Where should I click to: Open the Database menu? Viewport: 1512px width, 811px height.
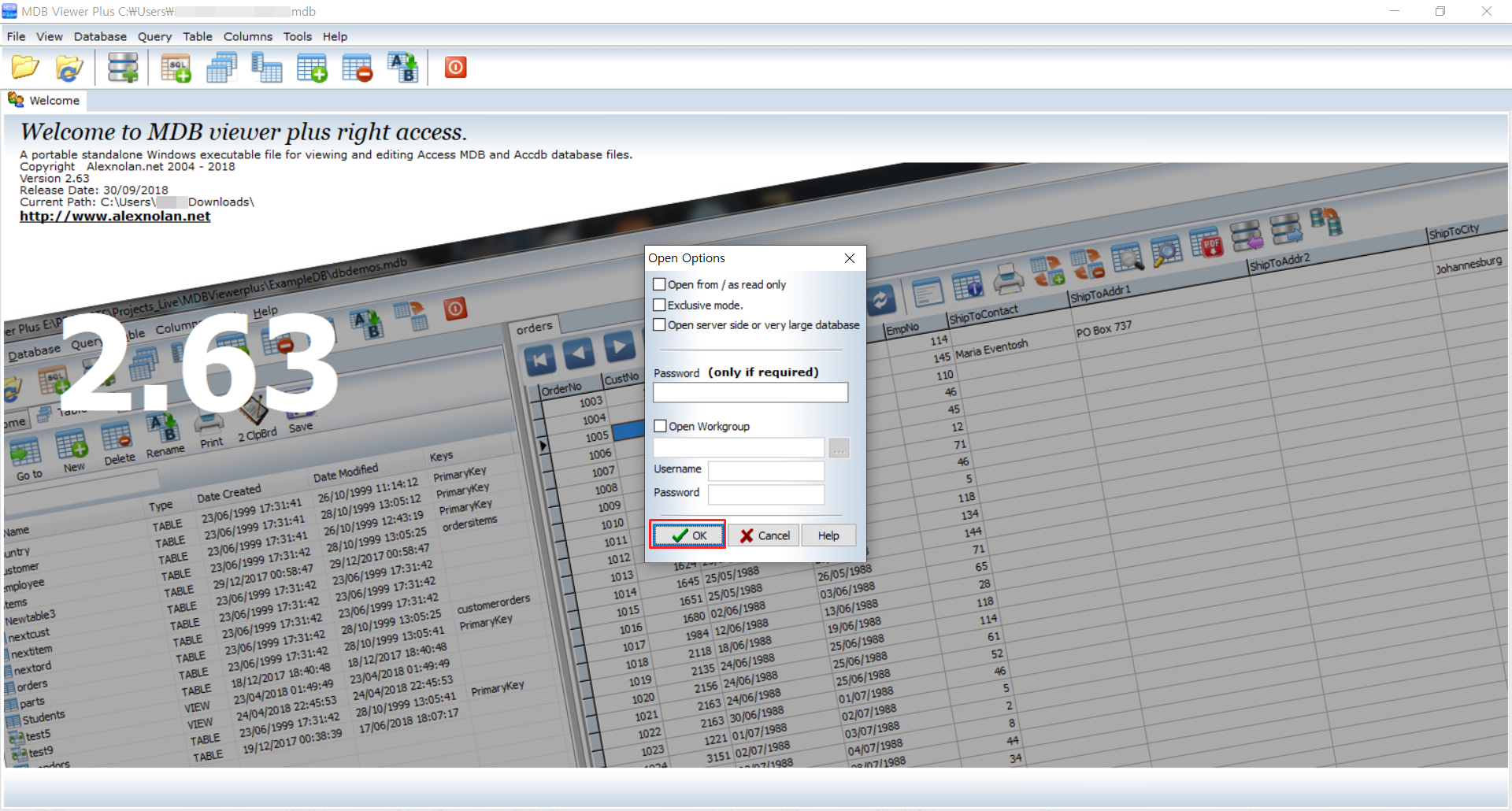click(100, 36)
